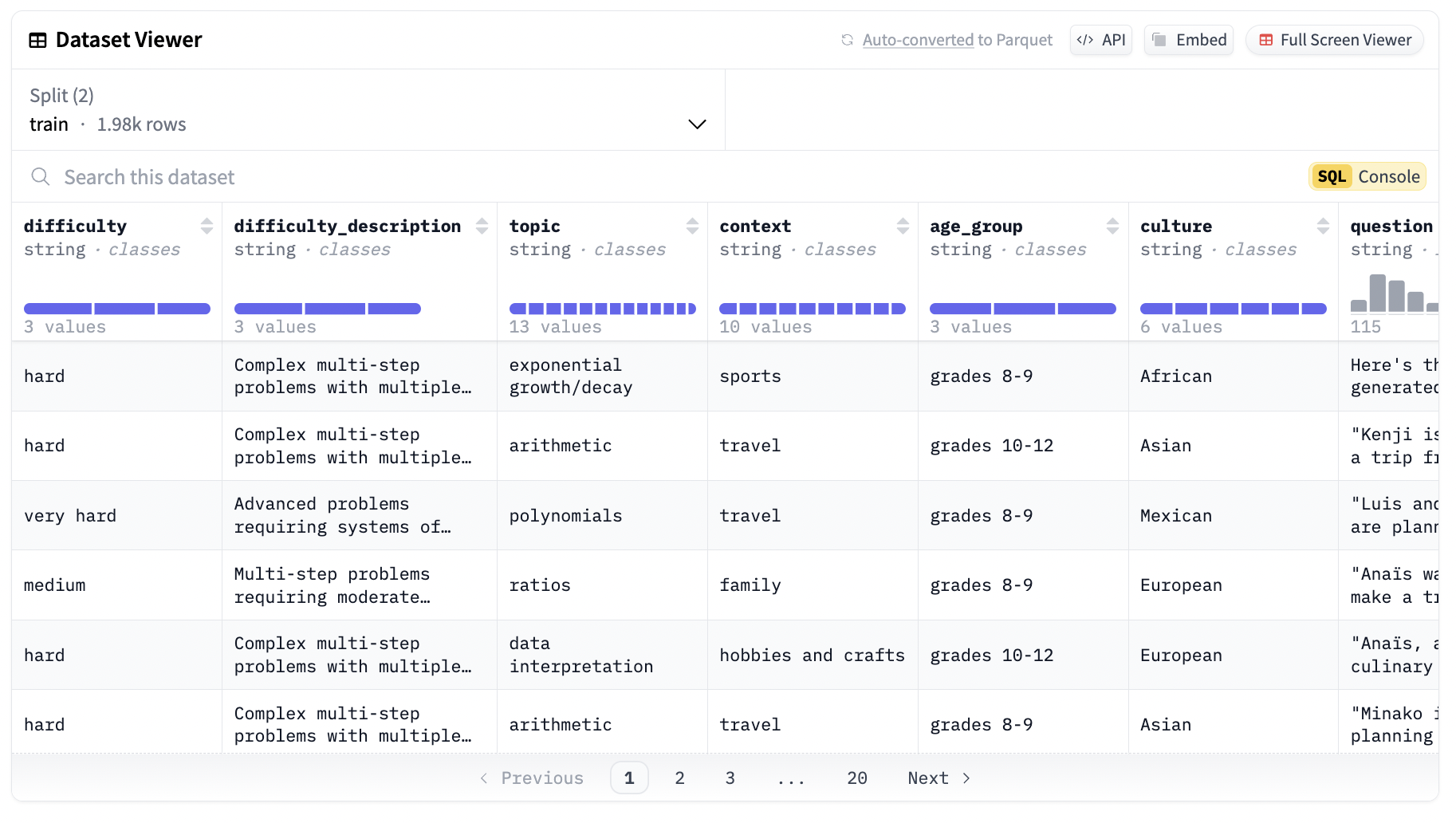Click the Next page button
This screenshot has width=1456, height=823.
938,778
